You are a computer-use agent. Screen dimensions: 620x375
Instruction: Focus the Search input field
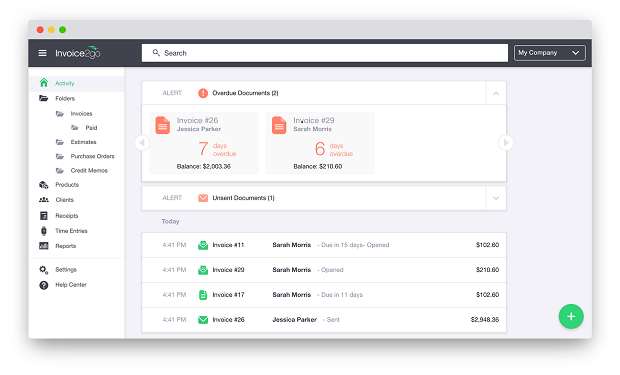[325, 53]
